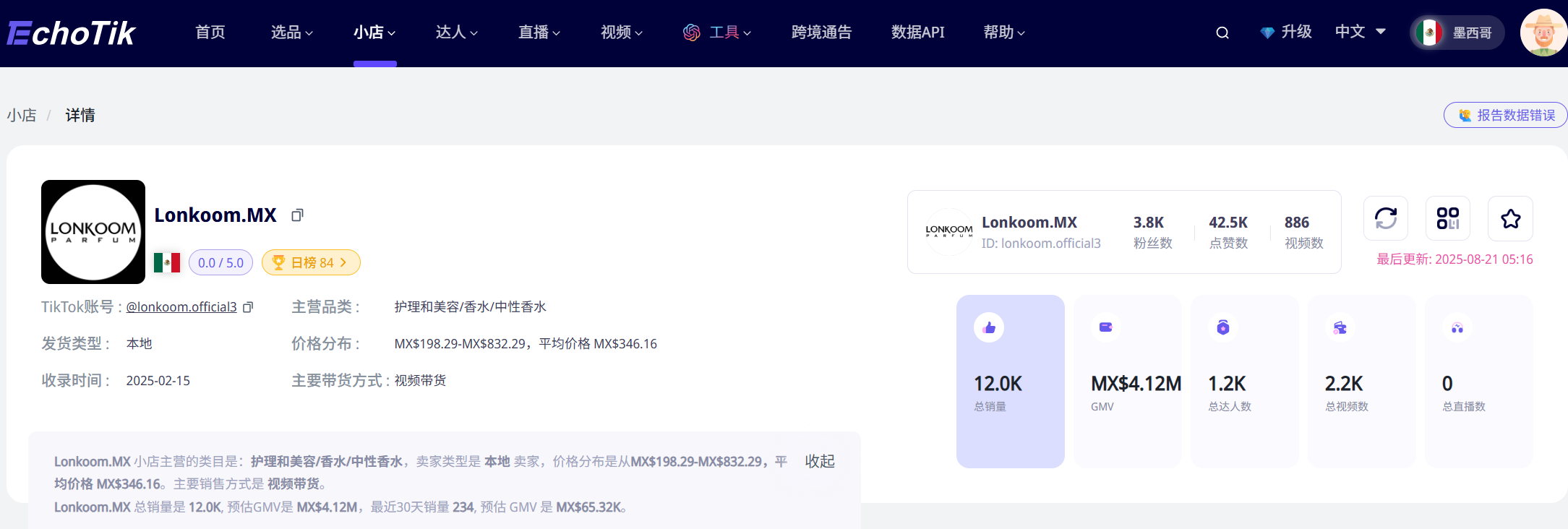
Task: Click the 42.5K likes count
Action: click(x=1228, y=223)
